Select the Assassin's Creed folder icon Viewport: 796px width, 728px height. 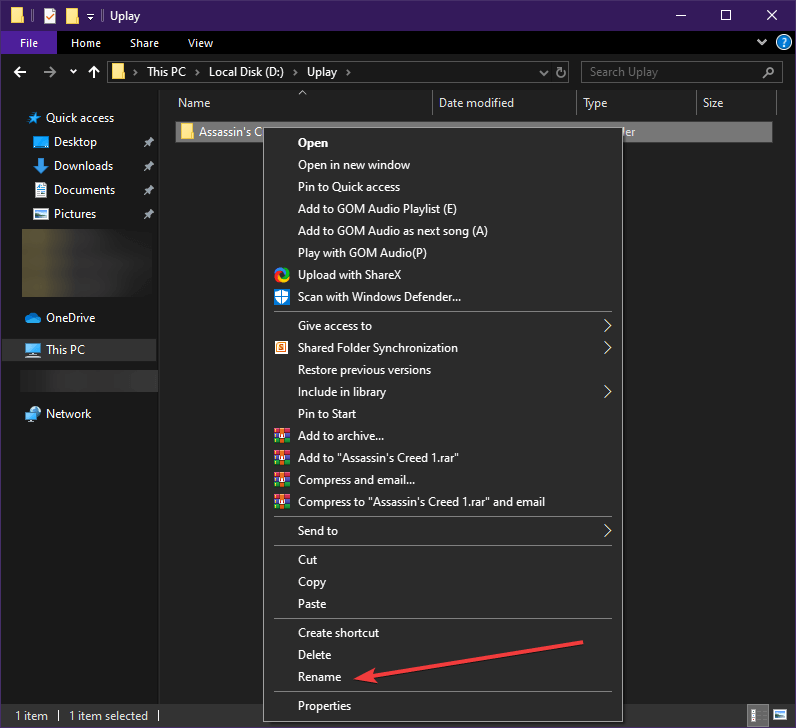pos(187,131)
